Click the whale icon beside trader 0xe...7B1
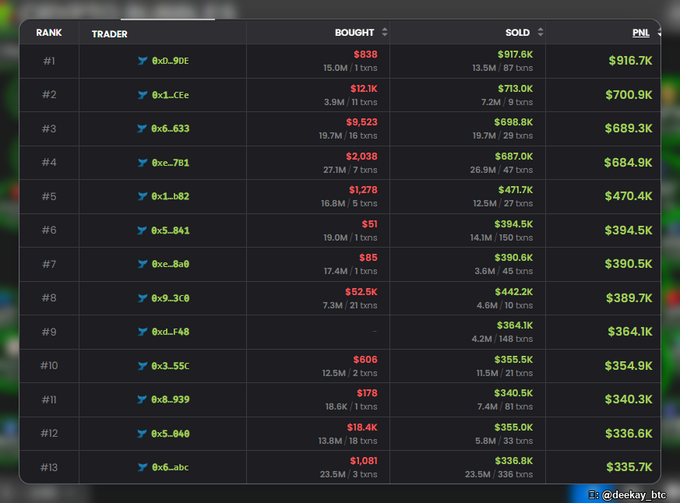 tap(143, 163)
